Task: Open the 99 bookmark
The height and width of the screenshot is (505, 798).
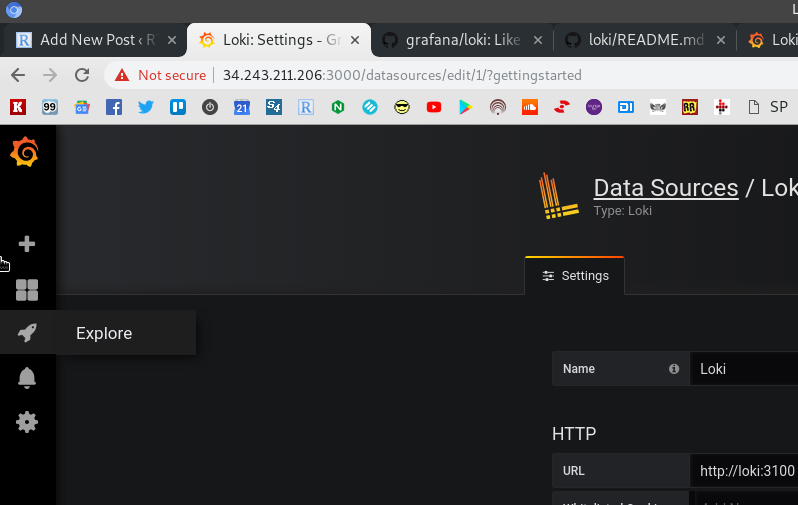Action: pos(50,107)
